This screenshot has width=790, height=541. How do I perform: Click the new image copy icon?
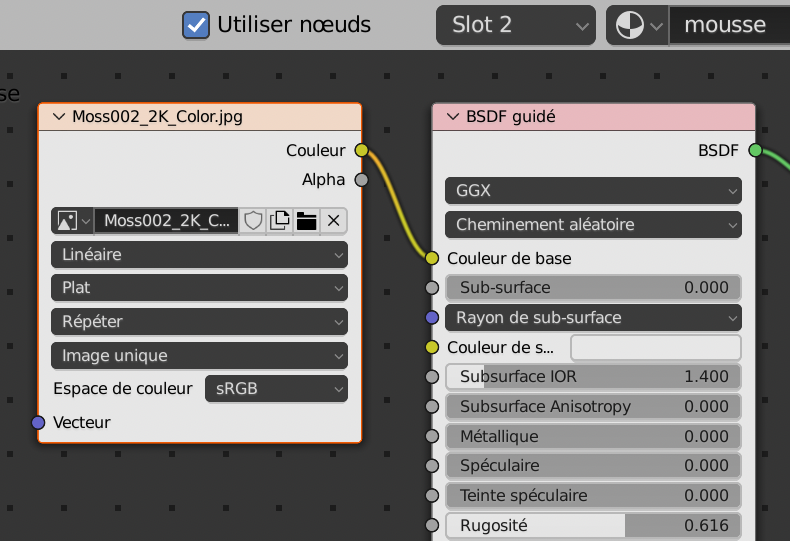pyautogui.click(x=280, y=221)
